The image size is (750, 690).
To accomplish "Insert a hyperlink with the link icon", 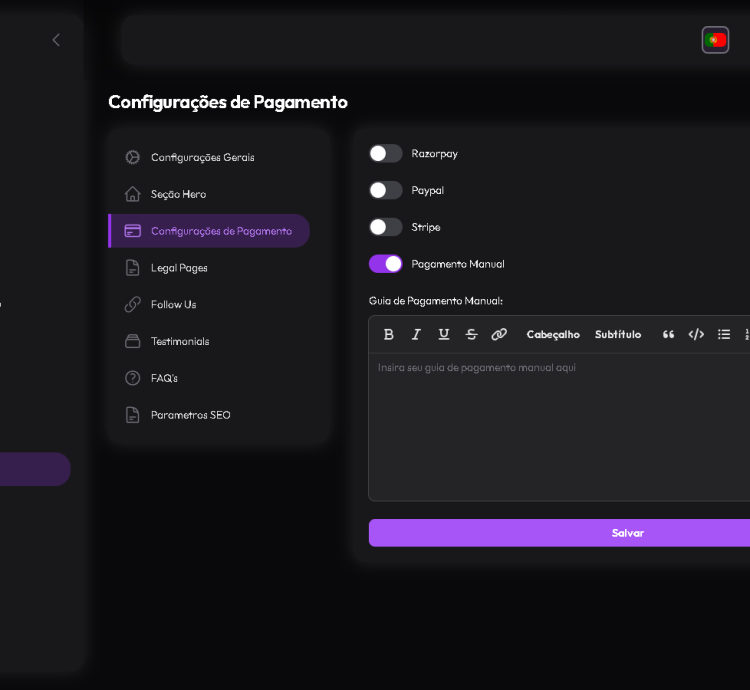I will click(x=499, y=334).
